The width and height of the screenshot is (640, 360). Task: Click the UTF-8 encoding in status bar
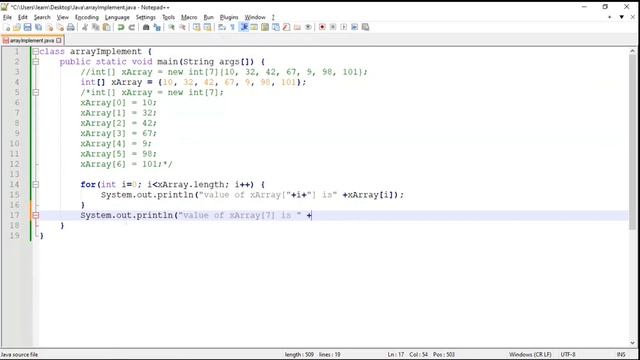pyautogui.click(x=568, y=354)
